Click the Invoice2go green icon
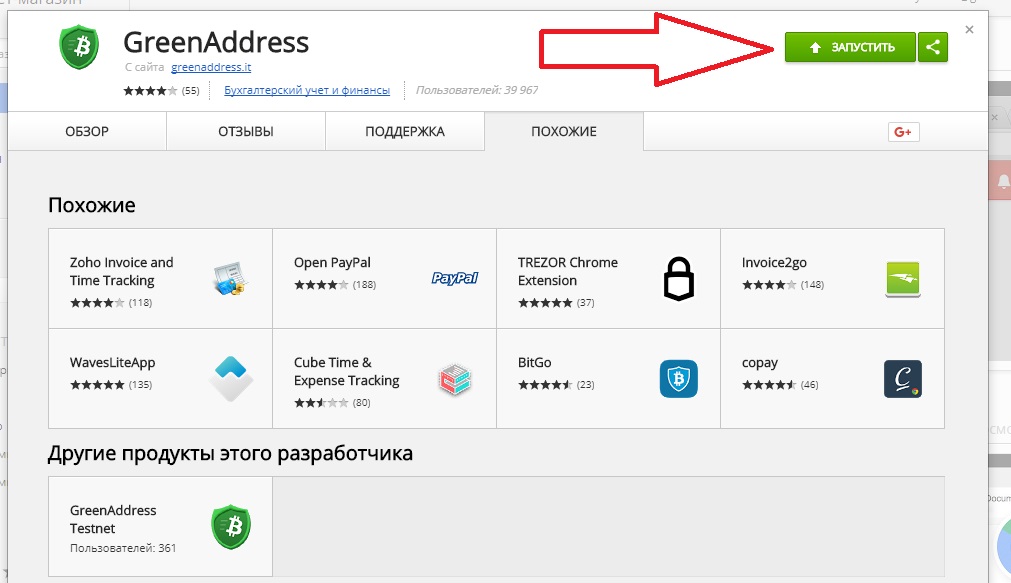1011x583 pixels. point(903,279)
